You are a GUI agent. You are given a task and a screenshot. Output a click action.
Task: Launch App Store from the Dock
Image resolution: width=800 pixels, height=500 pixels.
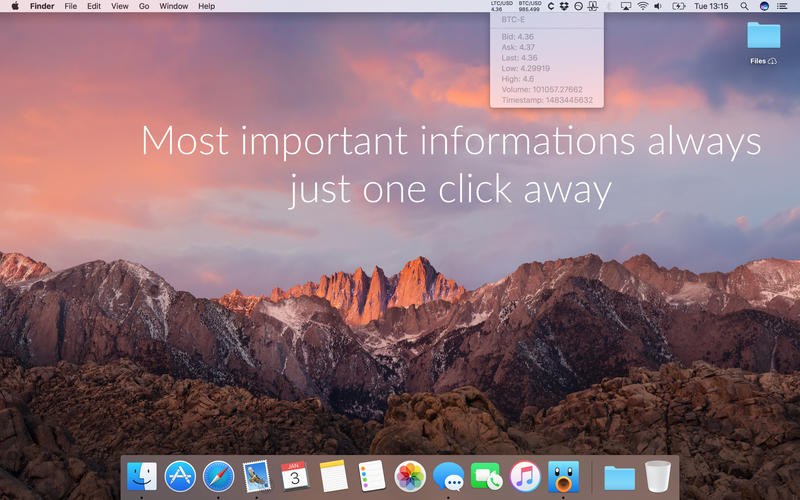point(180,476)
